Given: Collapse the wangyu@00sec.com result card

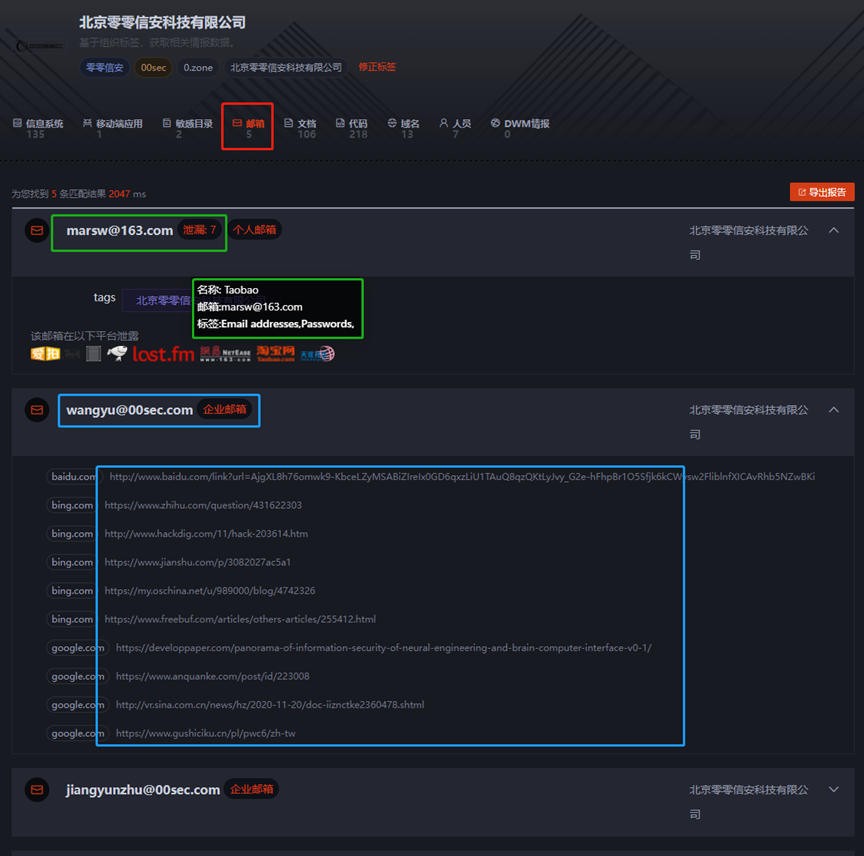Looking at the screenshot, I should pyautogui.click(x=834, y=410).
